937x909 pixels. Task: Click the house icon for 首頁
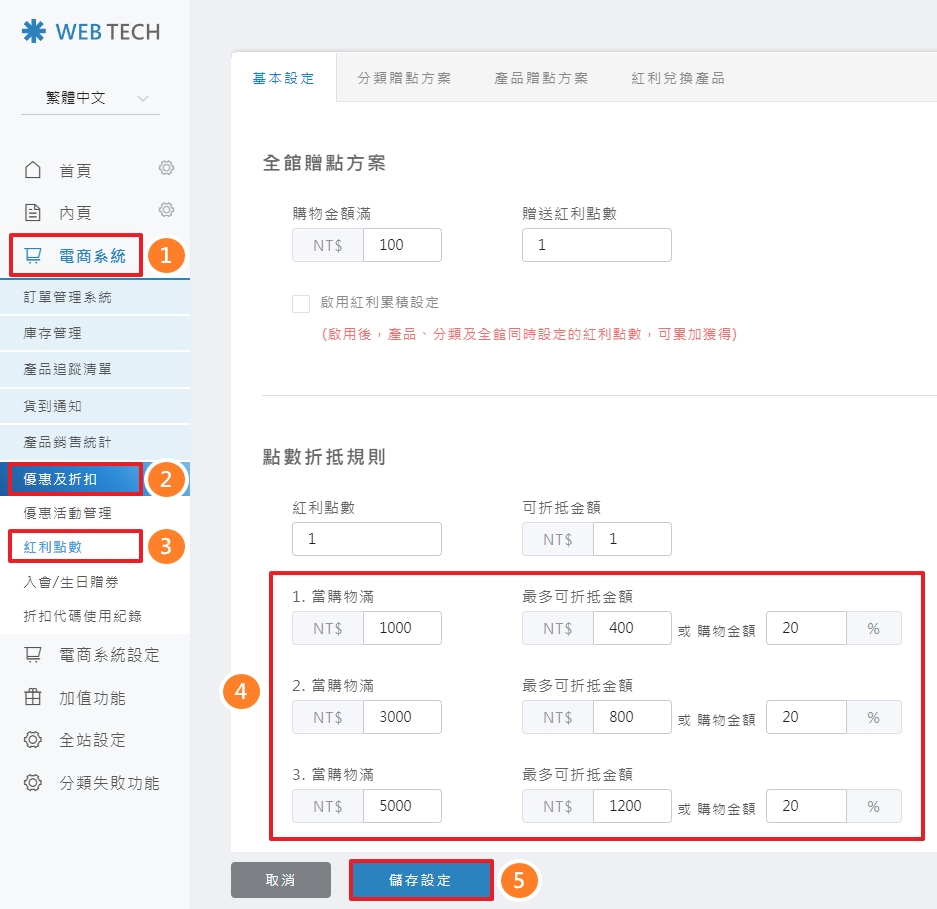pyautogui.click(x=33, y=171)
